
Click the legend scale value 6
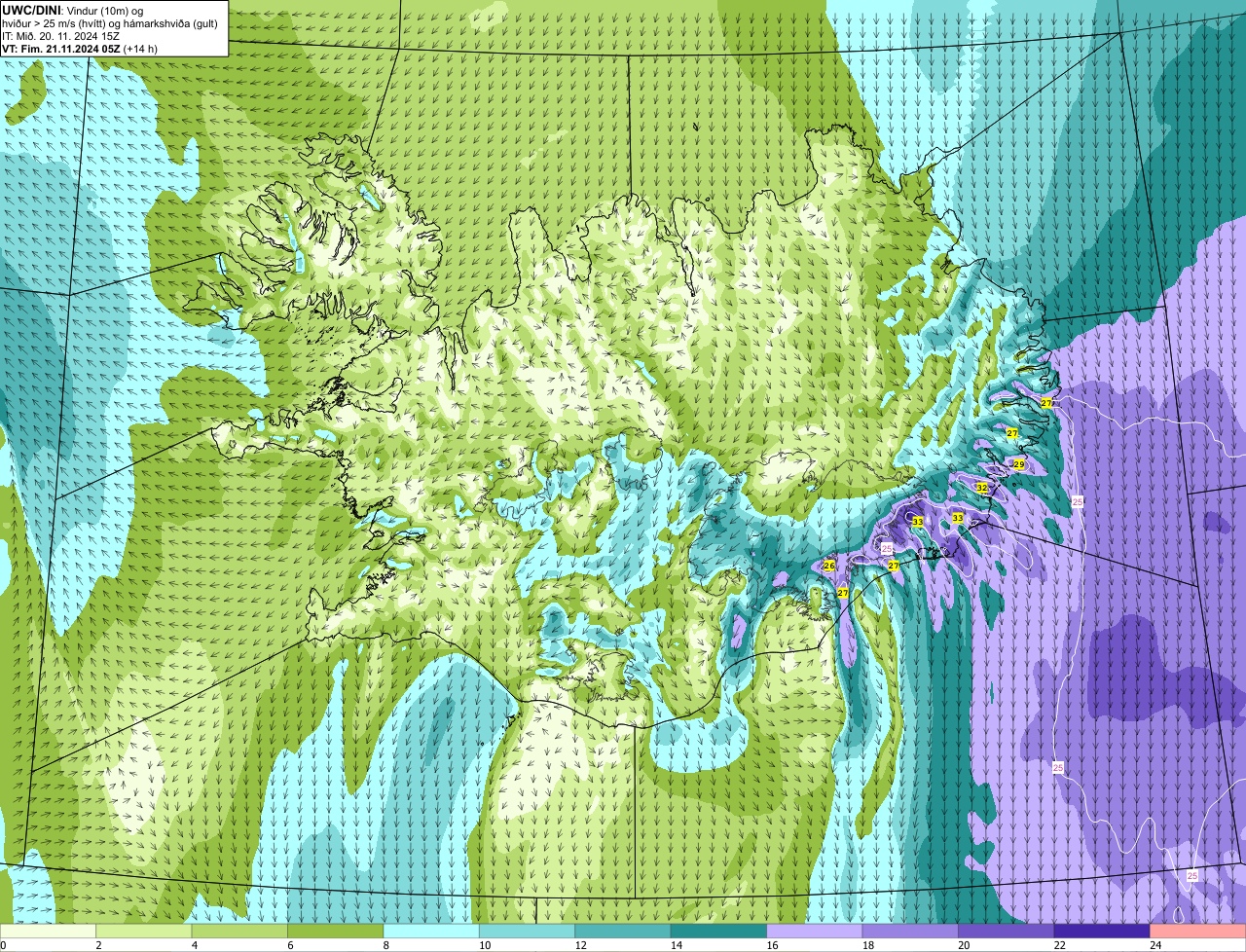pos(290,944)
